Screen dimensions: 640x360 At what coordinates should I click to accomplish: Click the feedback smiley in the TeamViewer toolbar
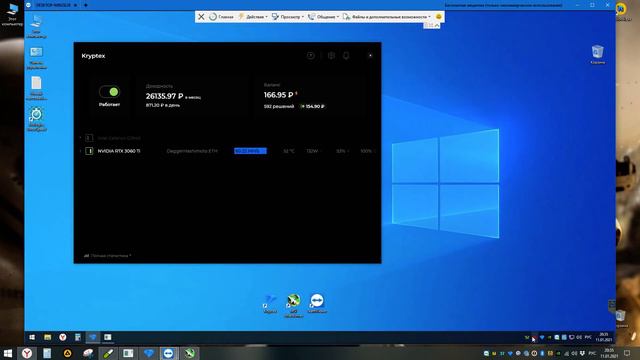(x=439, y=17)
